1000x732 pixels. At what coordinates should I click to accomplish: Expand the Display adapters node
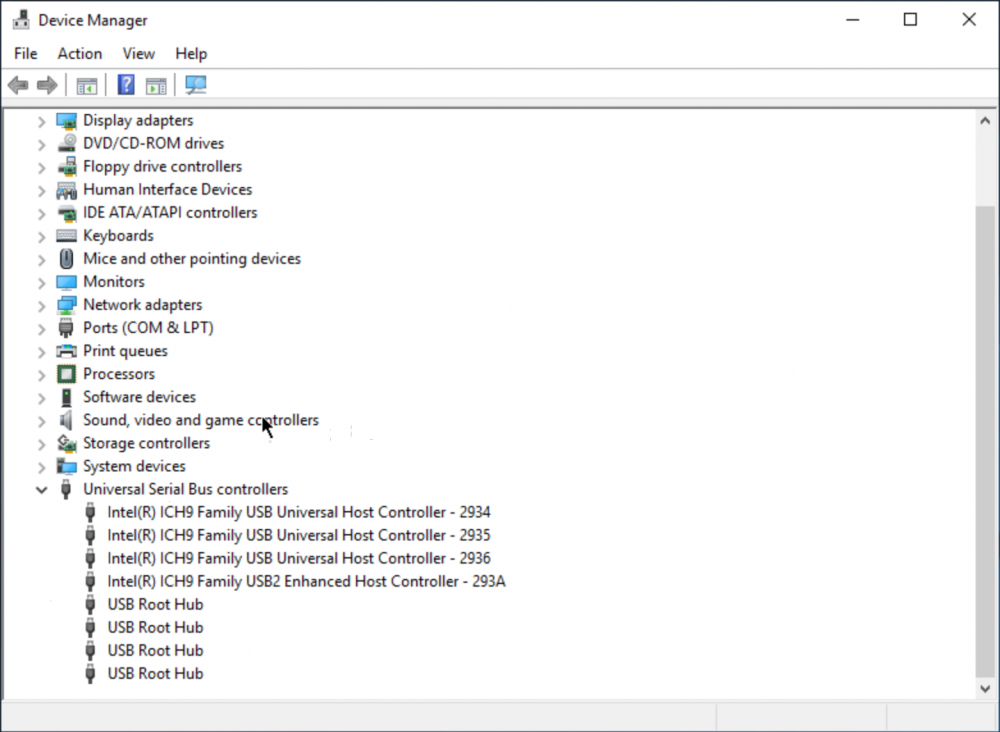(41, 121)
